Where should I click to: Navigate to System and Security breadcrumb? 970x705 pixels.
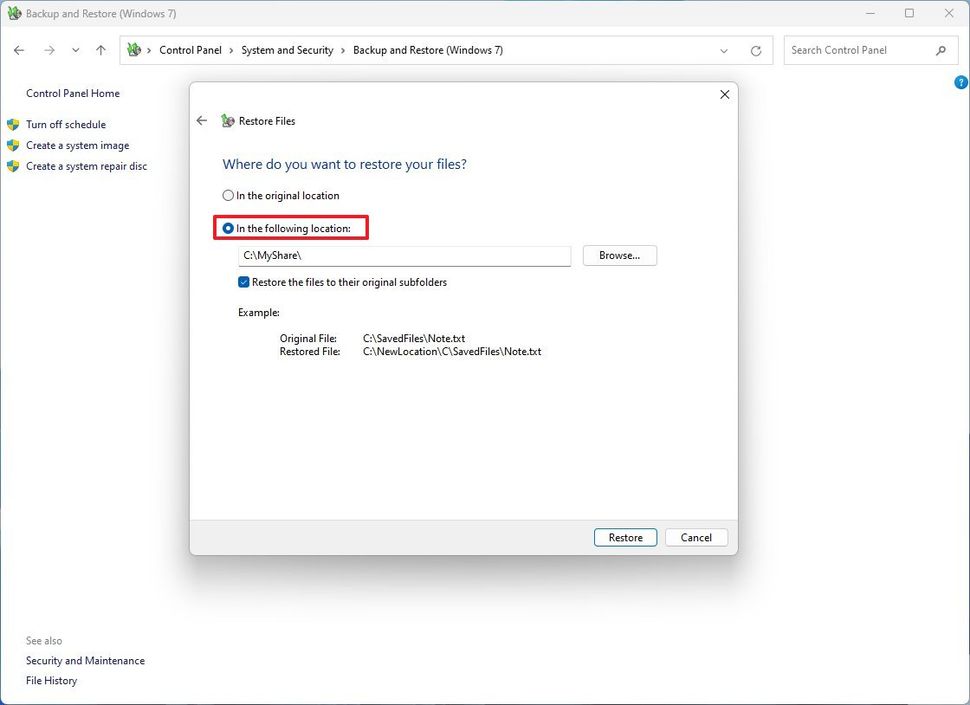tap(287, 49)
